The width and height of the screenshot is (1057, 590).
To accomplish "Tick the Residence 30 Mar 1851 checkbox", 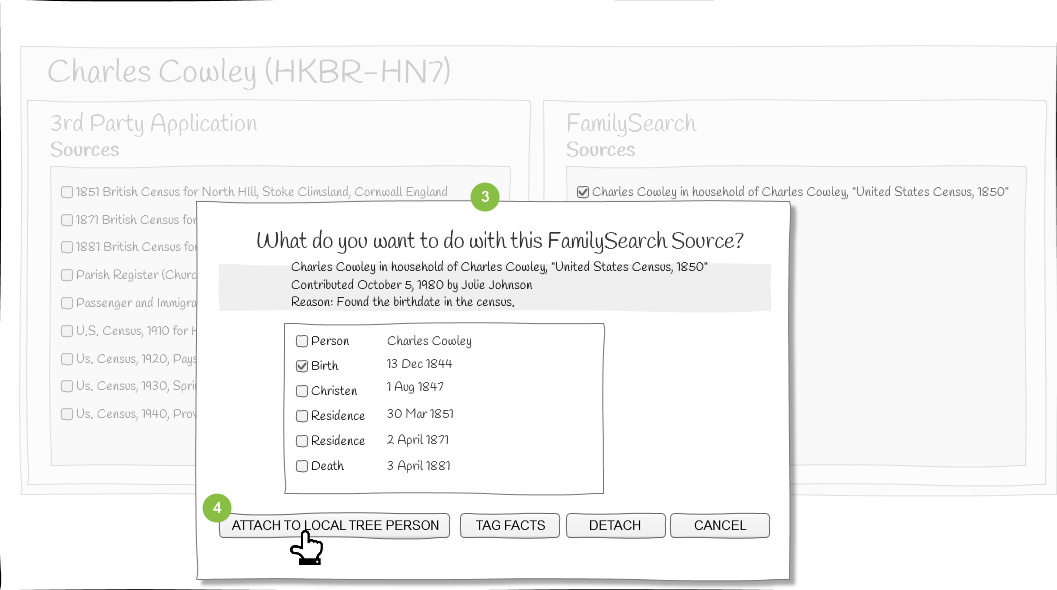I will click(x=302, y=416).
